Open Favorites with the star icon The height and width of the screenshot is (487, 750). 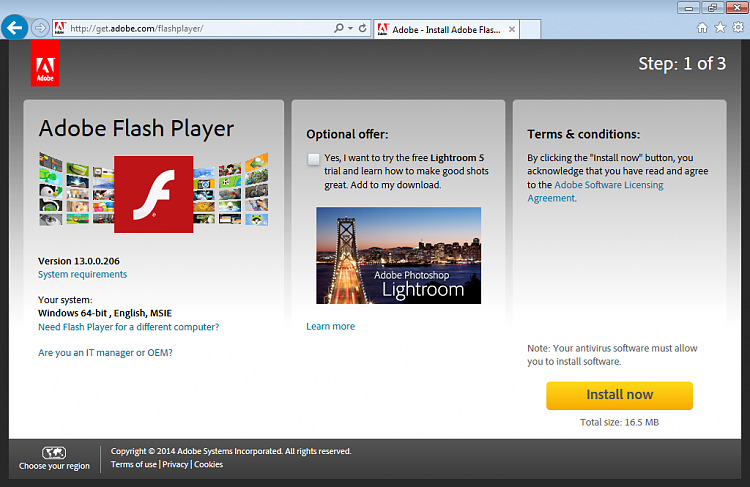pyautogui.click(x=720, y=28)
